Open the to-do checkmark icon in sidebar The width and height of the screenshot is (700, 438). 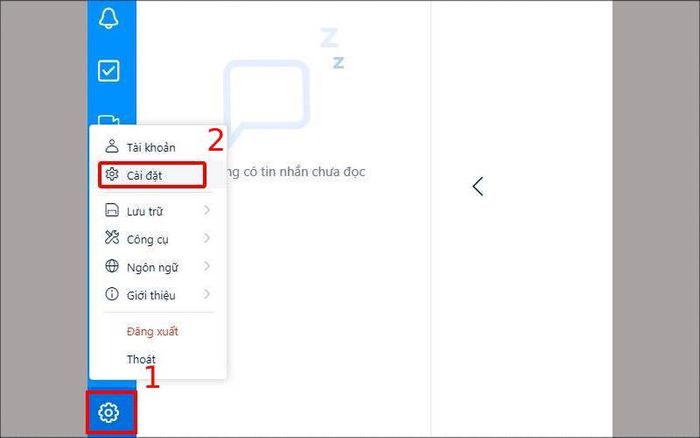[108, 71]
